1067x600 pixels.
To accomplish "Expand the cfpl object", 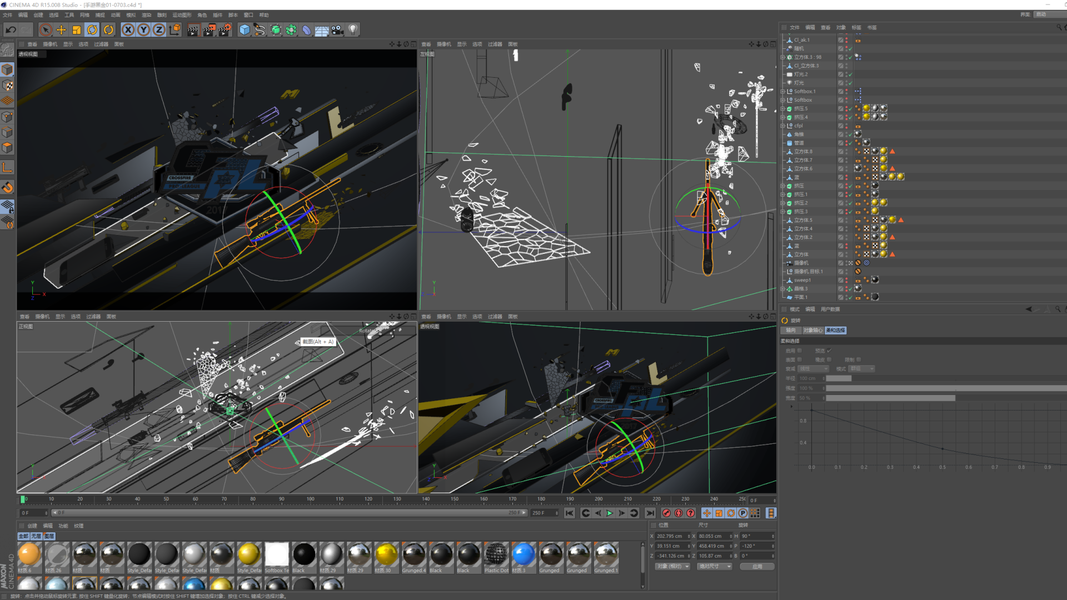I will coord(783,126).
